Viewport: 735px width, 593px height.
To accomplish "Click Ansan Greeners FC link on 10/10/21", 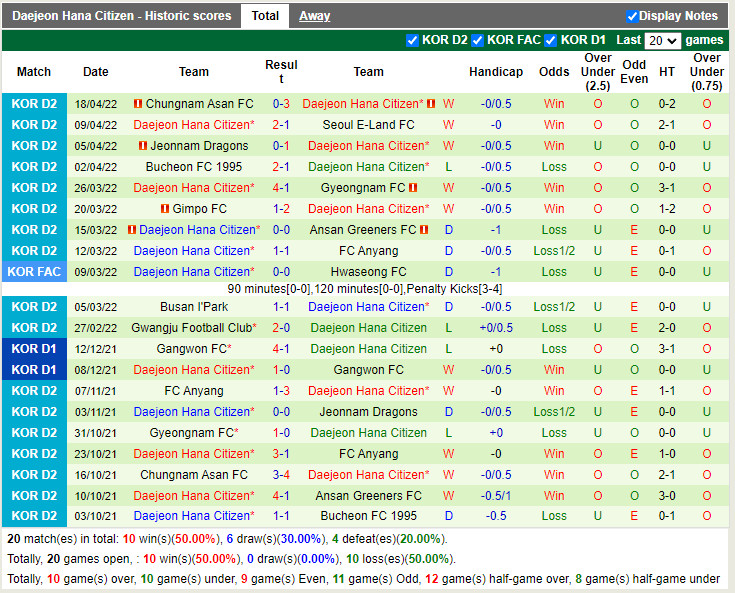I will [x=368, y=495].
